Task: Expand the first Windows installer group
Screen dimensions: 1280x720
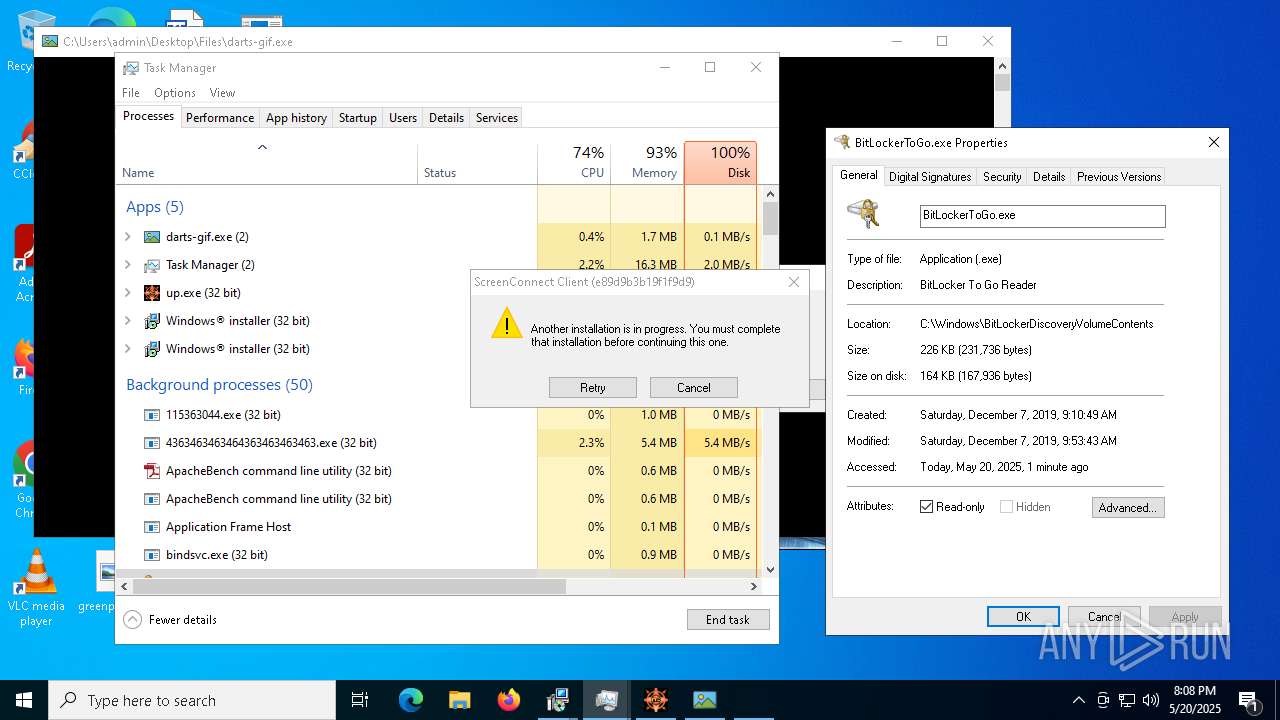Action: click(x=128, y=321)
